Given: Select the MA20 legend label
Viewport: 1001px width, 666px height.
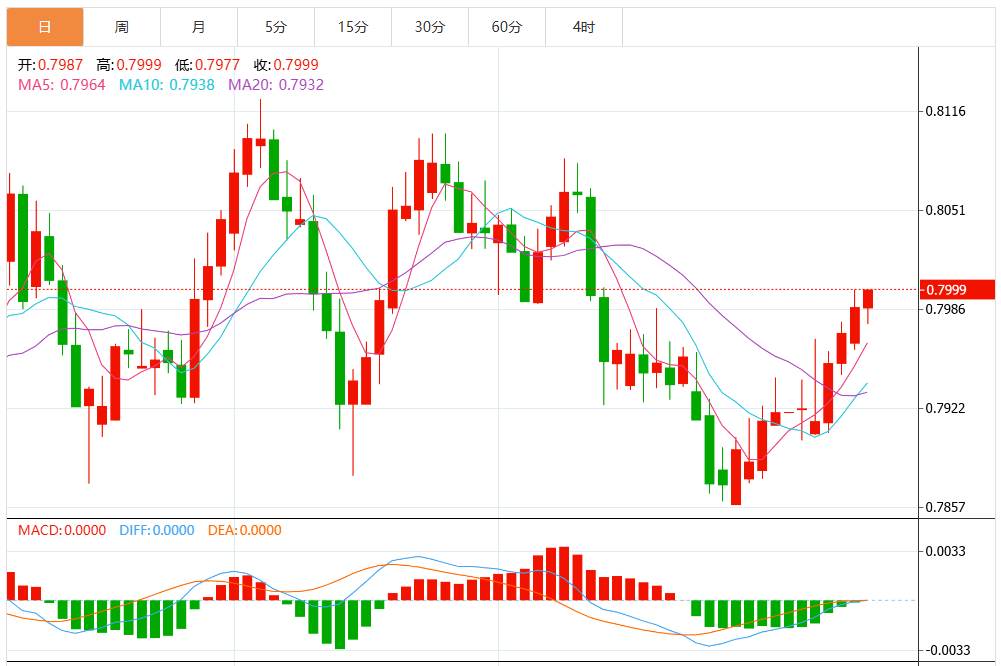Looking at the screenshot, I should (276, 85).
